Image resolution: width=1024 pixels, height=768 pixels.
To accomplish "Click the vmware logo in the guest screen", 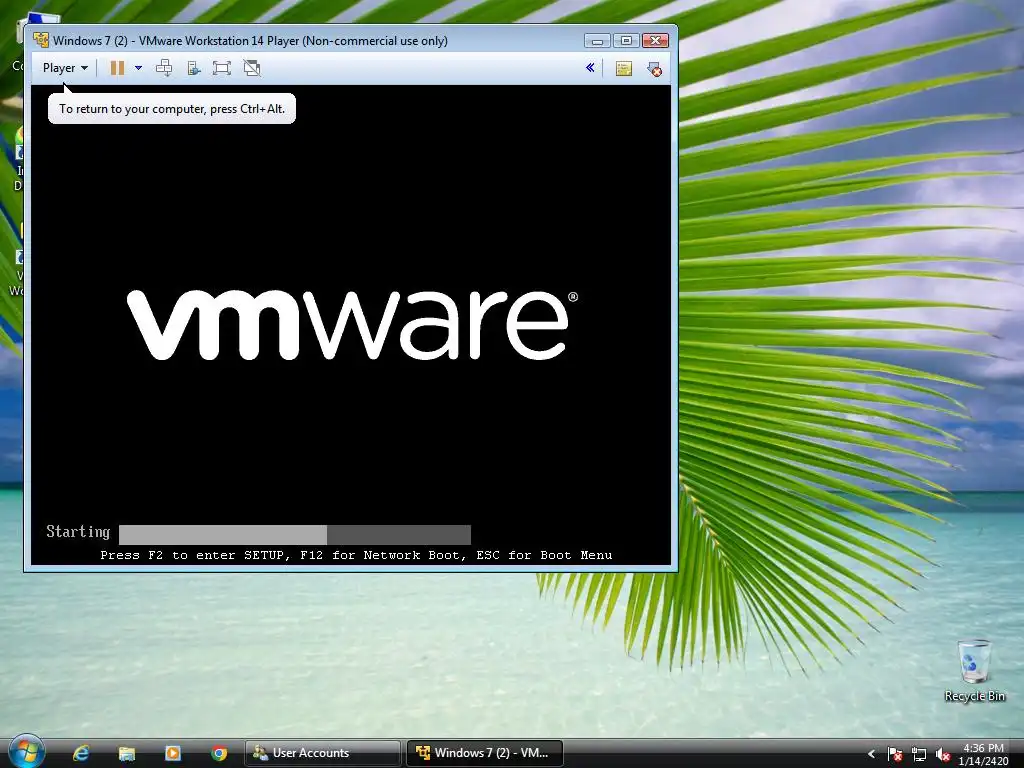I will tap(352, 325).
